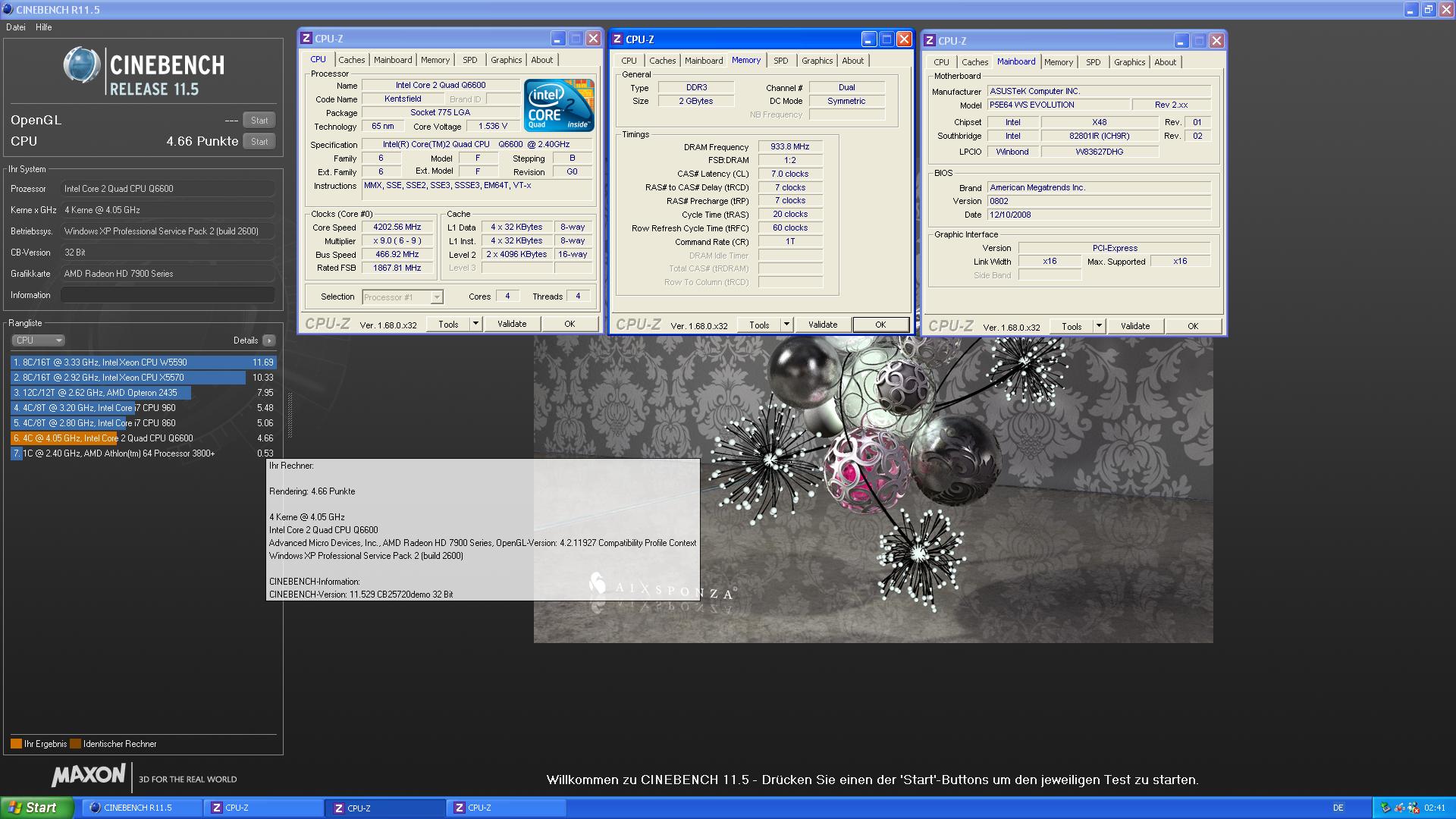Image resolution: width=1456 pixels, height=819 pixels.
Task: Minimize the Mainboard CPU-Z window
Action: 1181,40
